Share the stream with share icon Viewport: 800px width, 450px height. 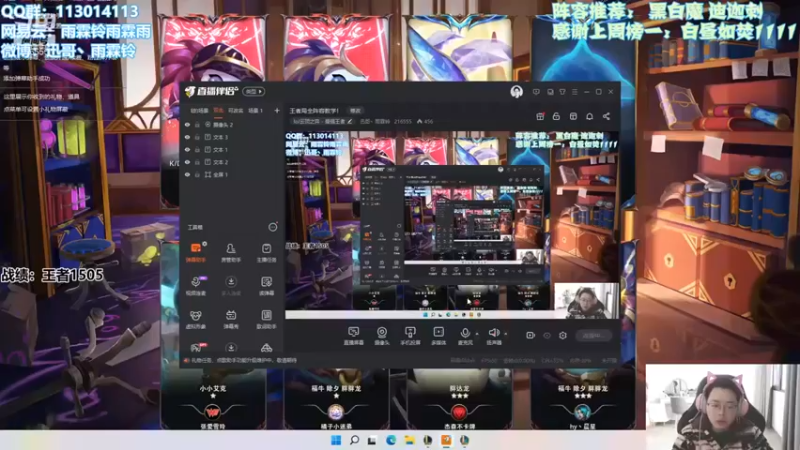tap(606, 116)
